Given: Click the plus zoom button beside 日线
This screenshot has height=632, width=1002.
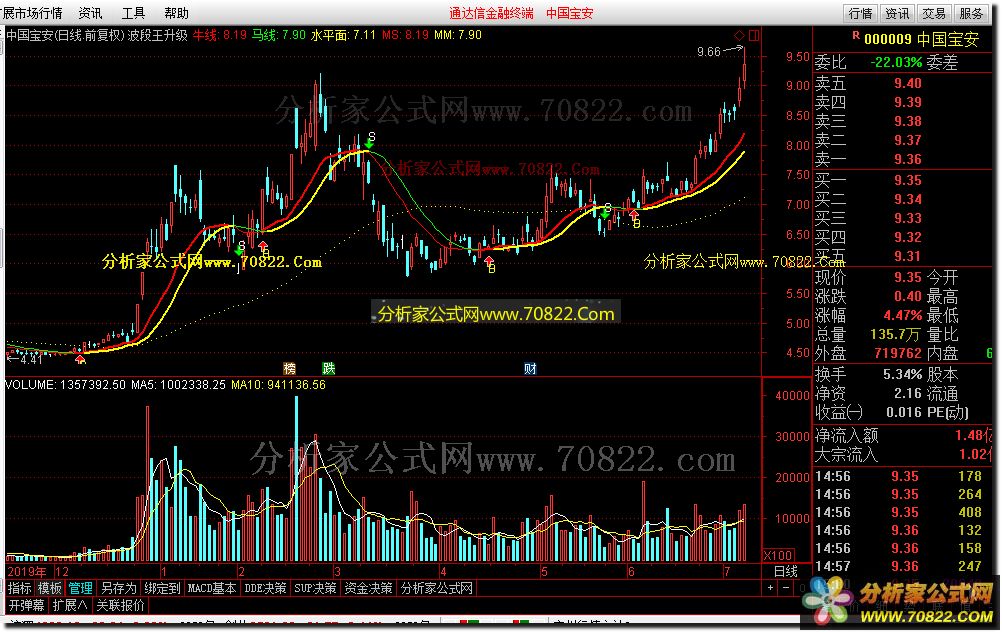Looking at the screenshot, I should click(771, 588).
